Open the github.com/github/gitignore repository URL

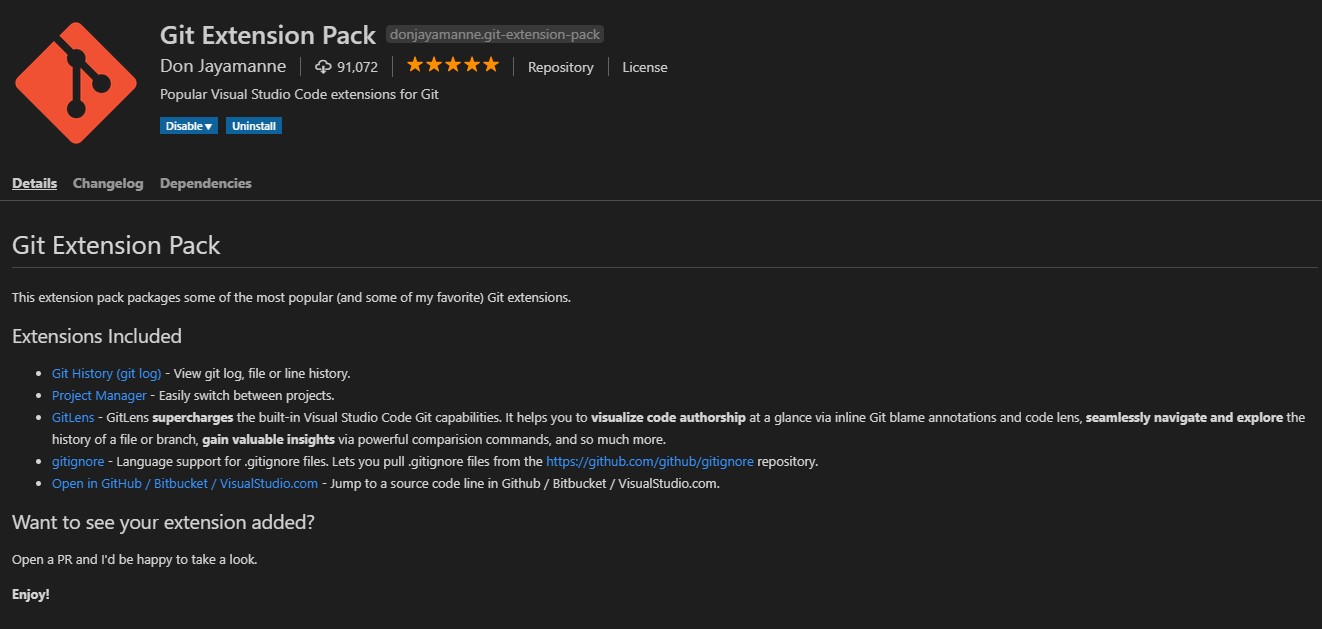649,461
